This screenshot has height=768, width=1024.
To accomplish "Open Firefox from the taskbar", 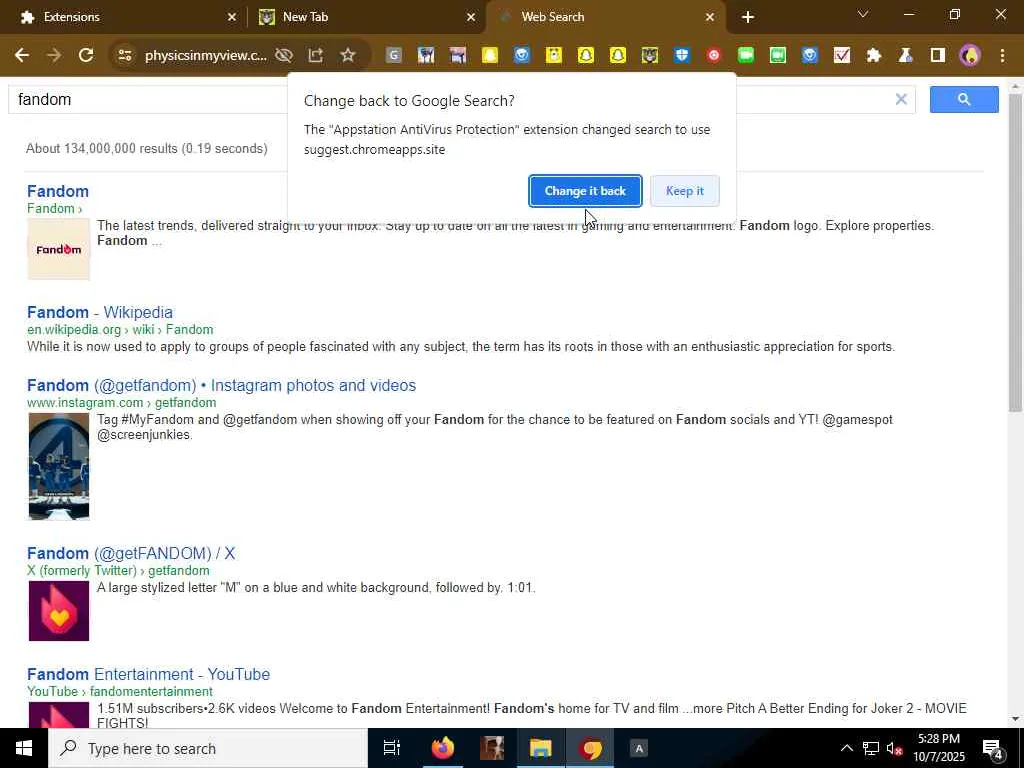I will [x=443, y=748].
